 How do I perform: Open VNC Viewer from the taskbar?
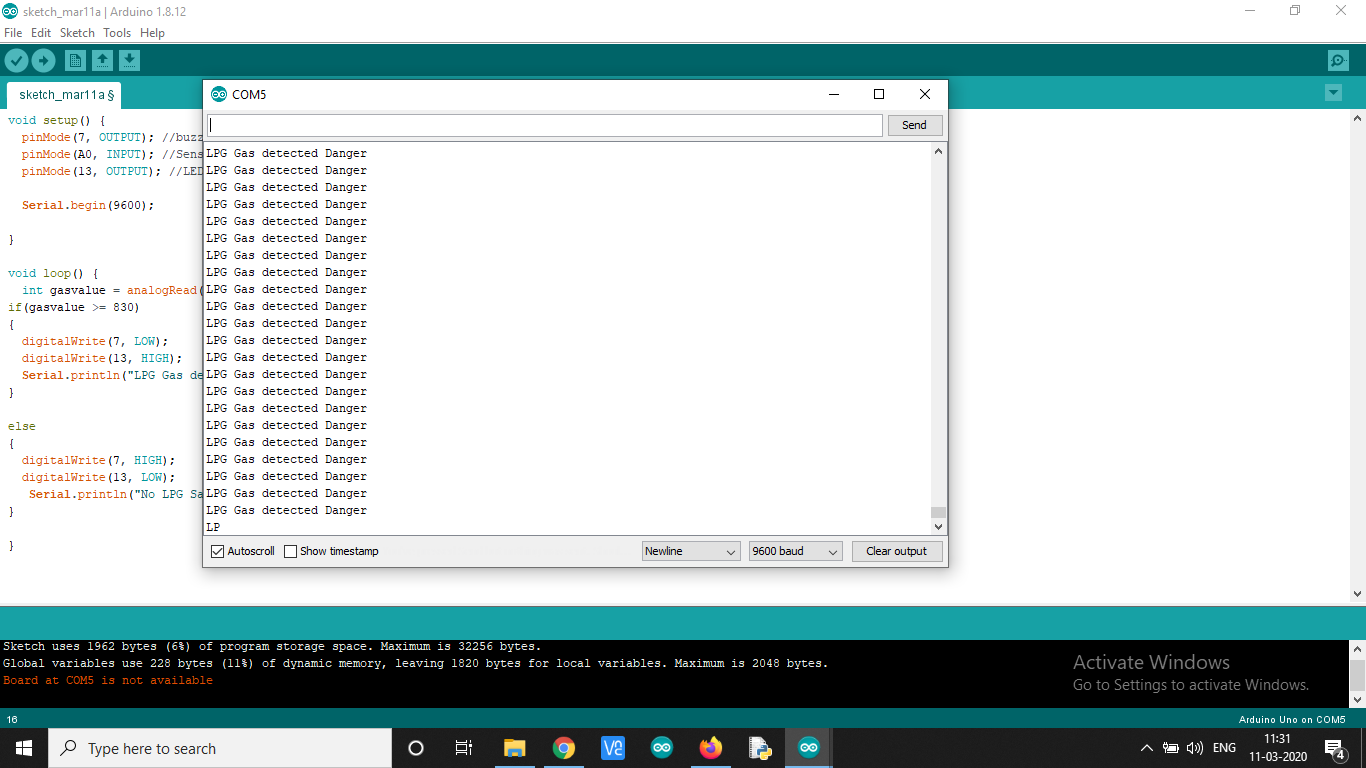[613, 748]
